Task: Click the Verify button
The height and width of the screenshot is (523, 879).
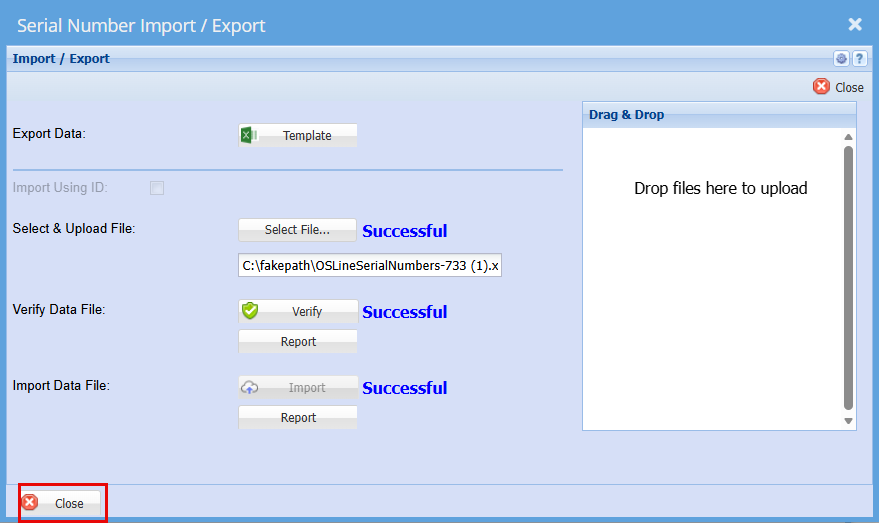Action: click(298, 311)
